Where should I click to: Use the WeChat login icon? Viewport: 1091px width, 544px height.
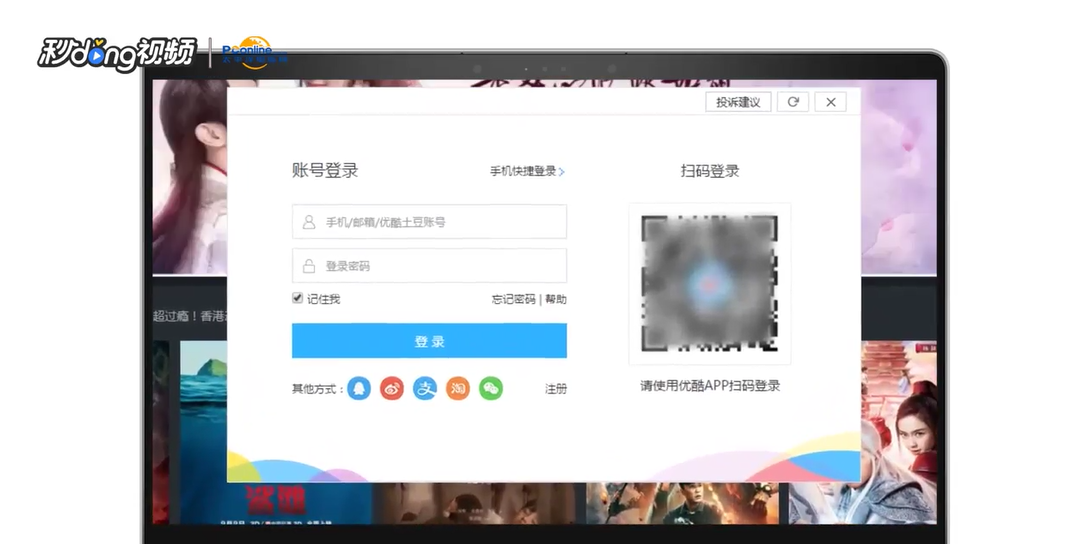click(x=491, y=388)
